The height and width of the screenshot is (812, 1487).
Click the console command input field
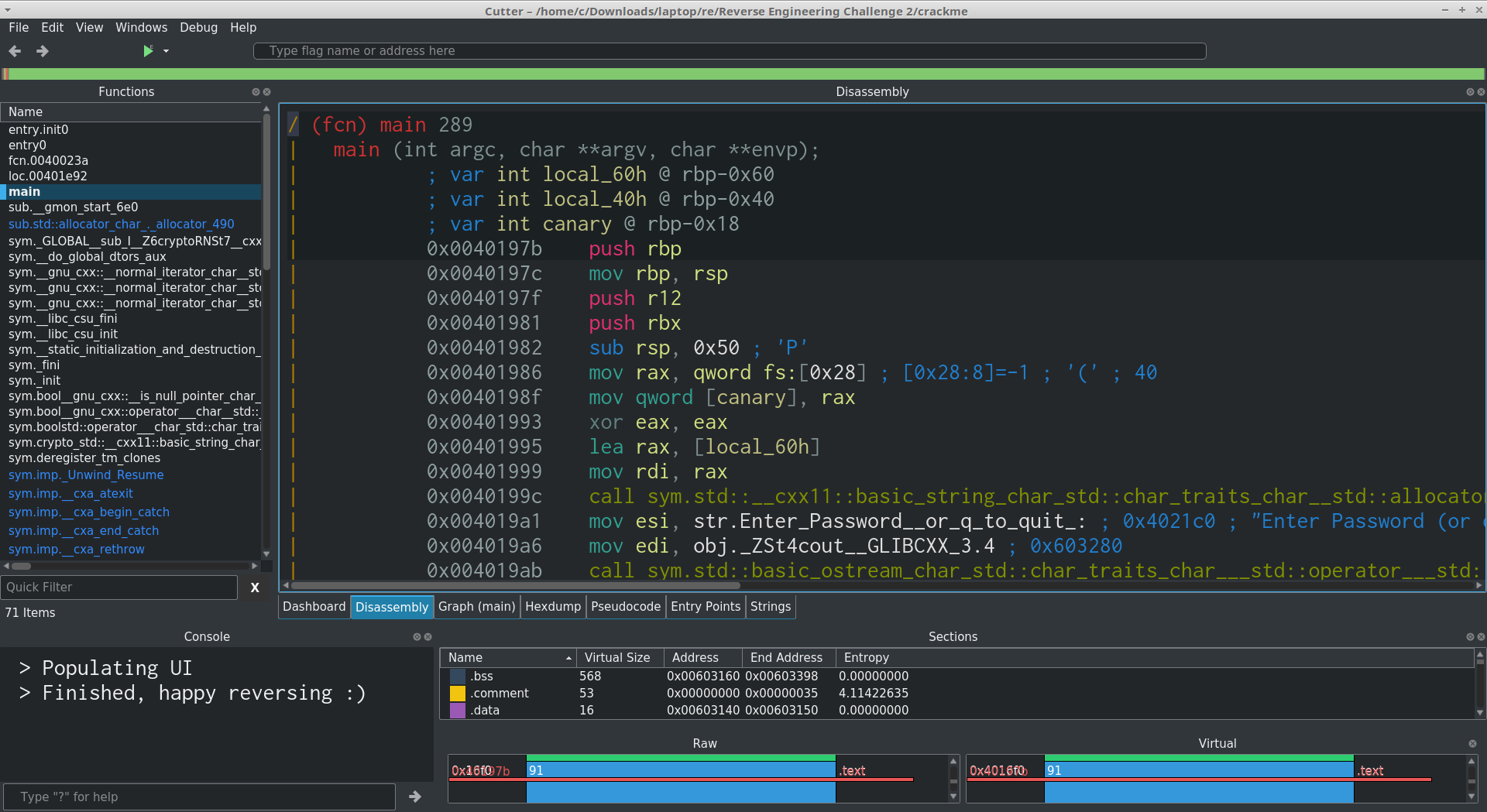[200, 797]
